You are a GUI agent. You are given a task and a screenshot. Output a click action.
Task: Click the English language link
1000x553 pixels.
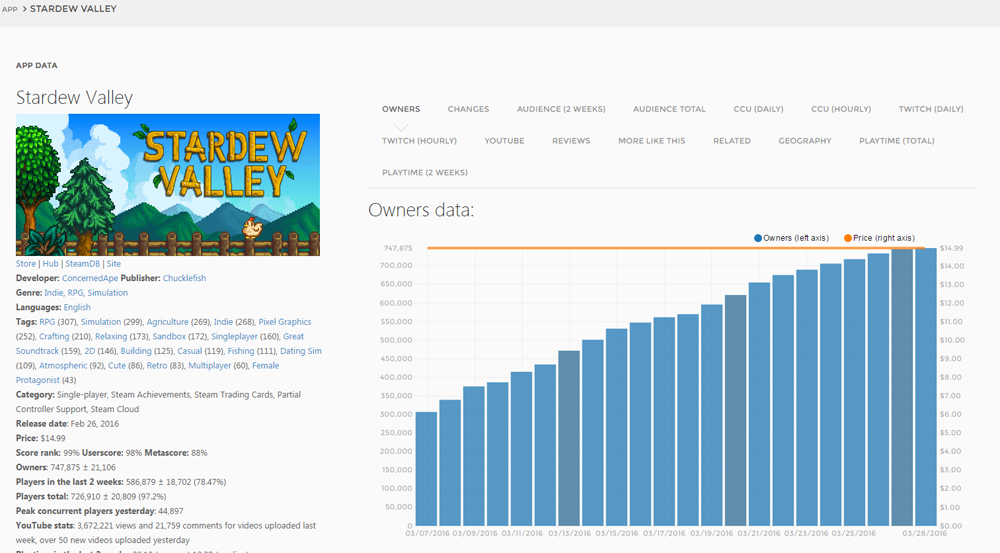(x=77, y=307)
